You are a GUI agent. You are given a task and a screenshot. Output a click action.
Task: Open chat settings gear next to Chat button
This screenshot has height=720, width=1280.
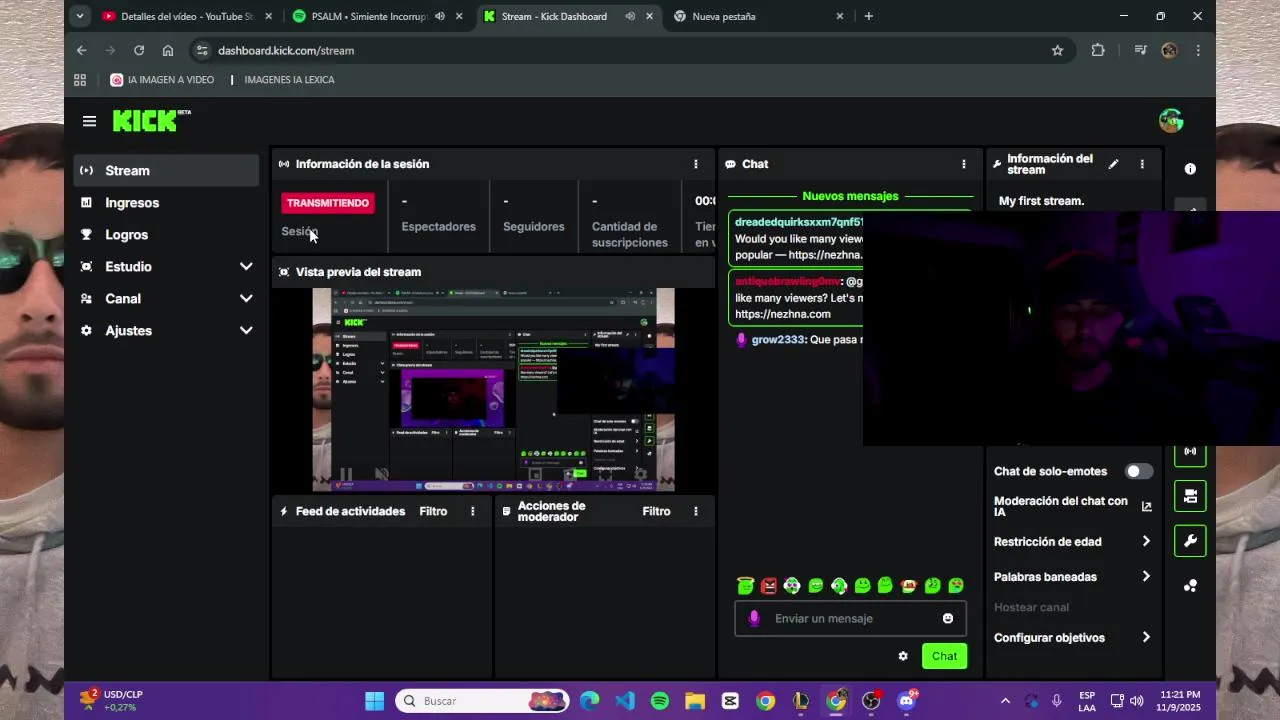(903, 656)
